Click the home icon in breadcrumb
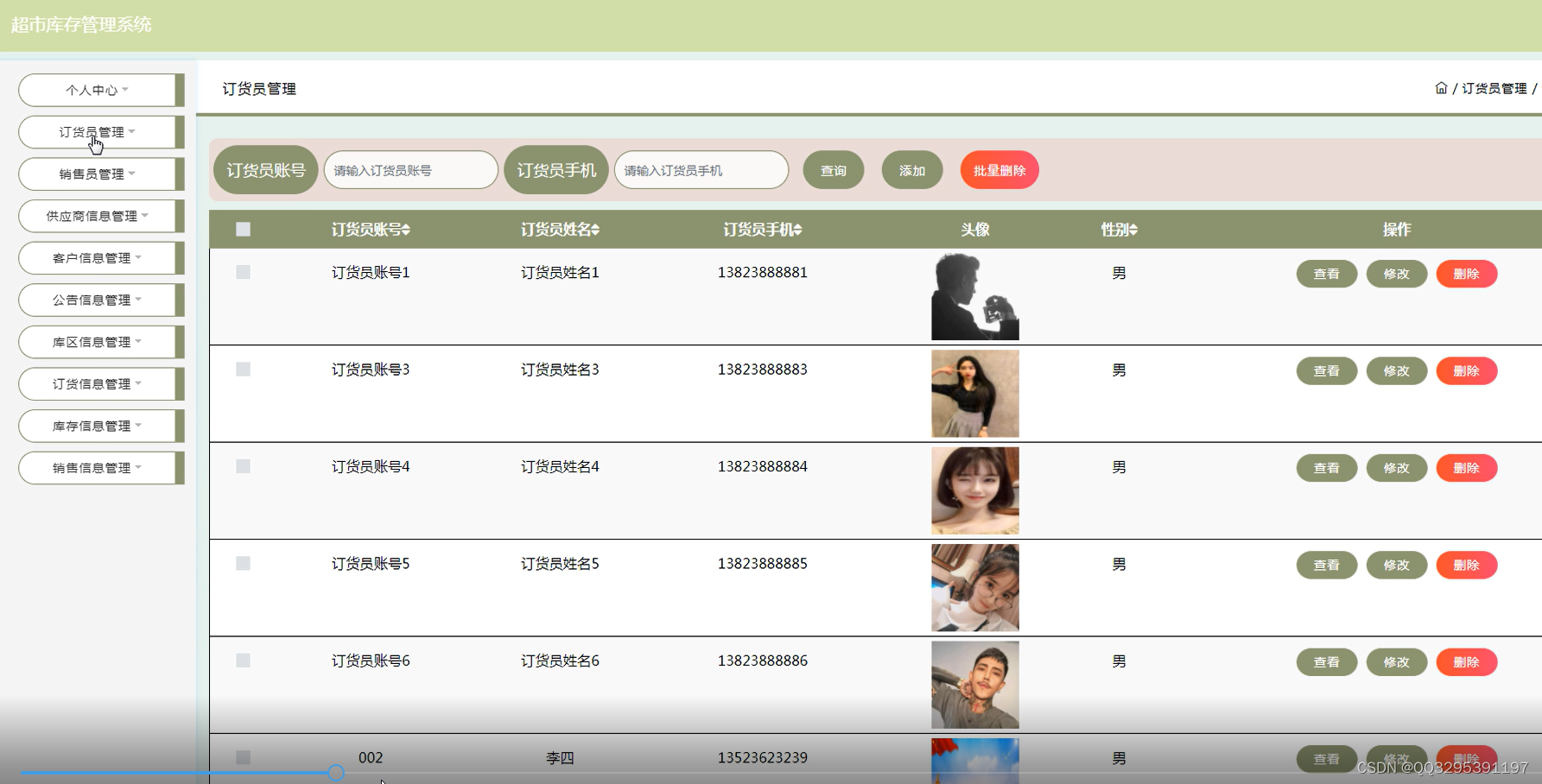Screen dimensions: 1542x784 tap(1441, 88)
